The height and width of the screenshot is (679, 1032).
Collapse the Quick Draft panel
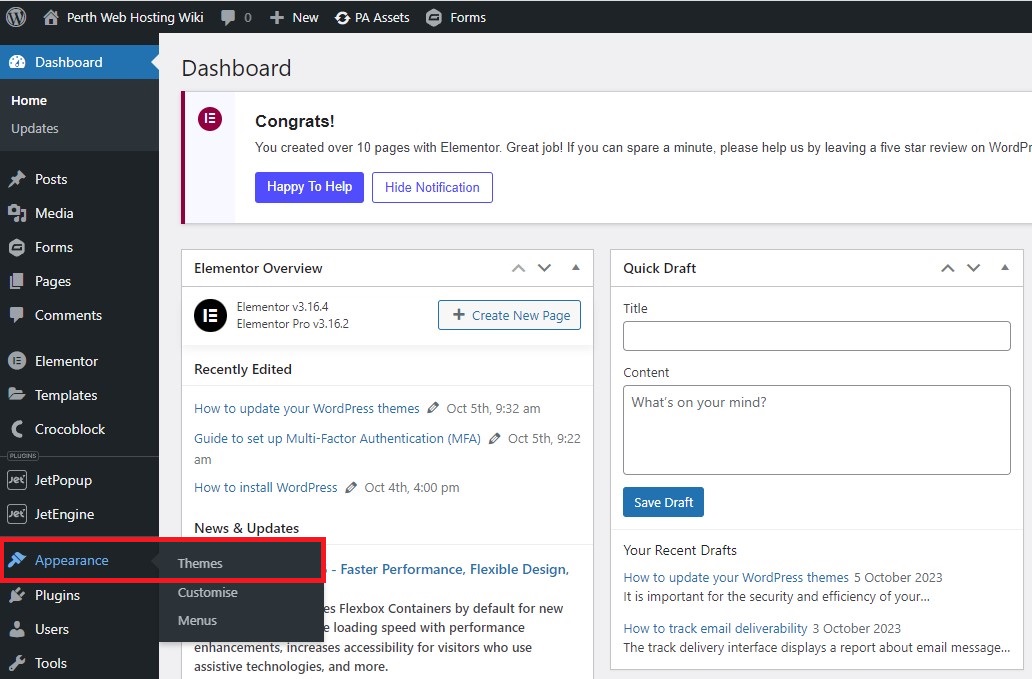[1005, 268]
